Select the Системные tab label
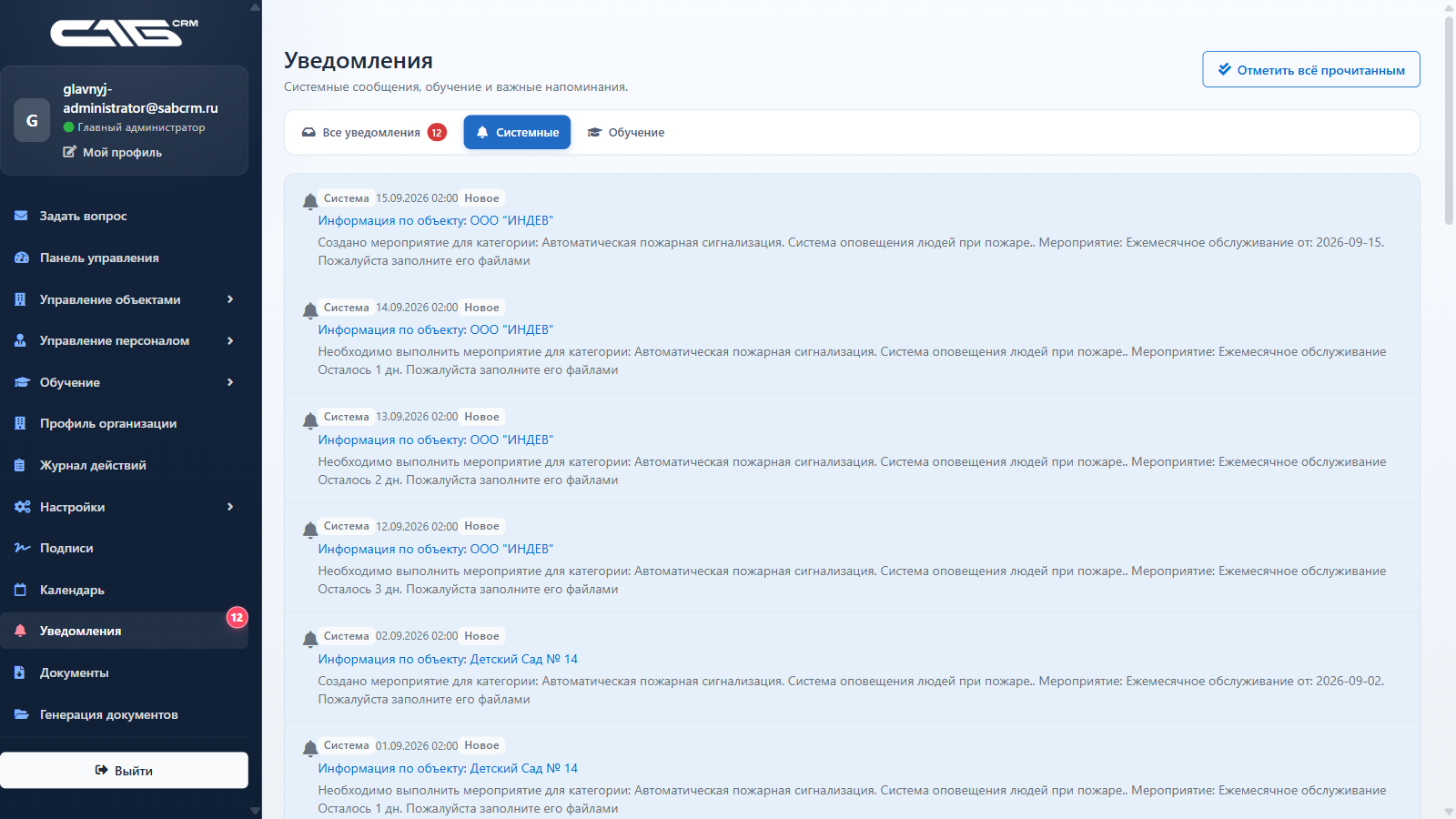1456x819 pixels. [x=528, y=132]
